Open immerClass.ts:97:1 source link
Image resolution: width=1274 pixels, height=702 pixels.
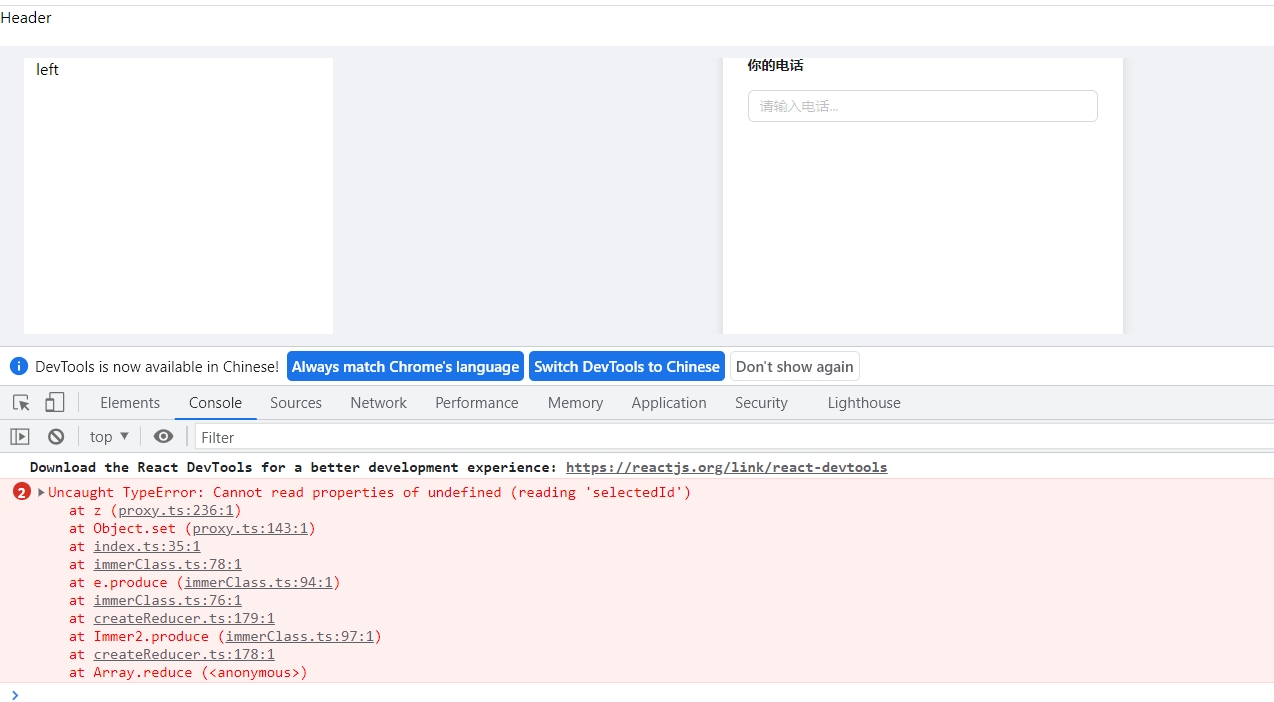pyautogui.click(x=299, y=636)
